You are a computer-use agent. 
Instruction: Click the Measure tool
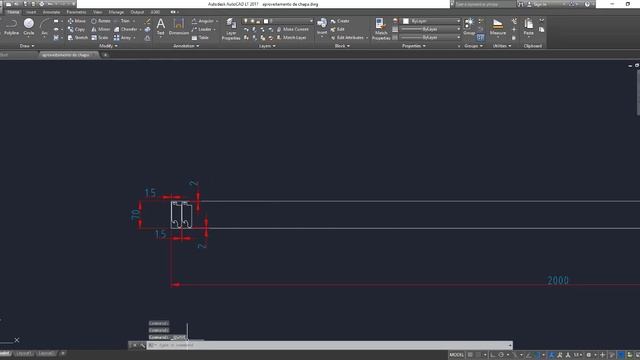(x=498, y=27)
